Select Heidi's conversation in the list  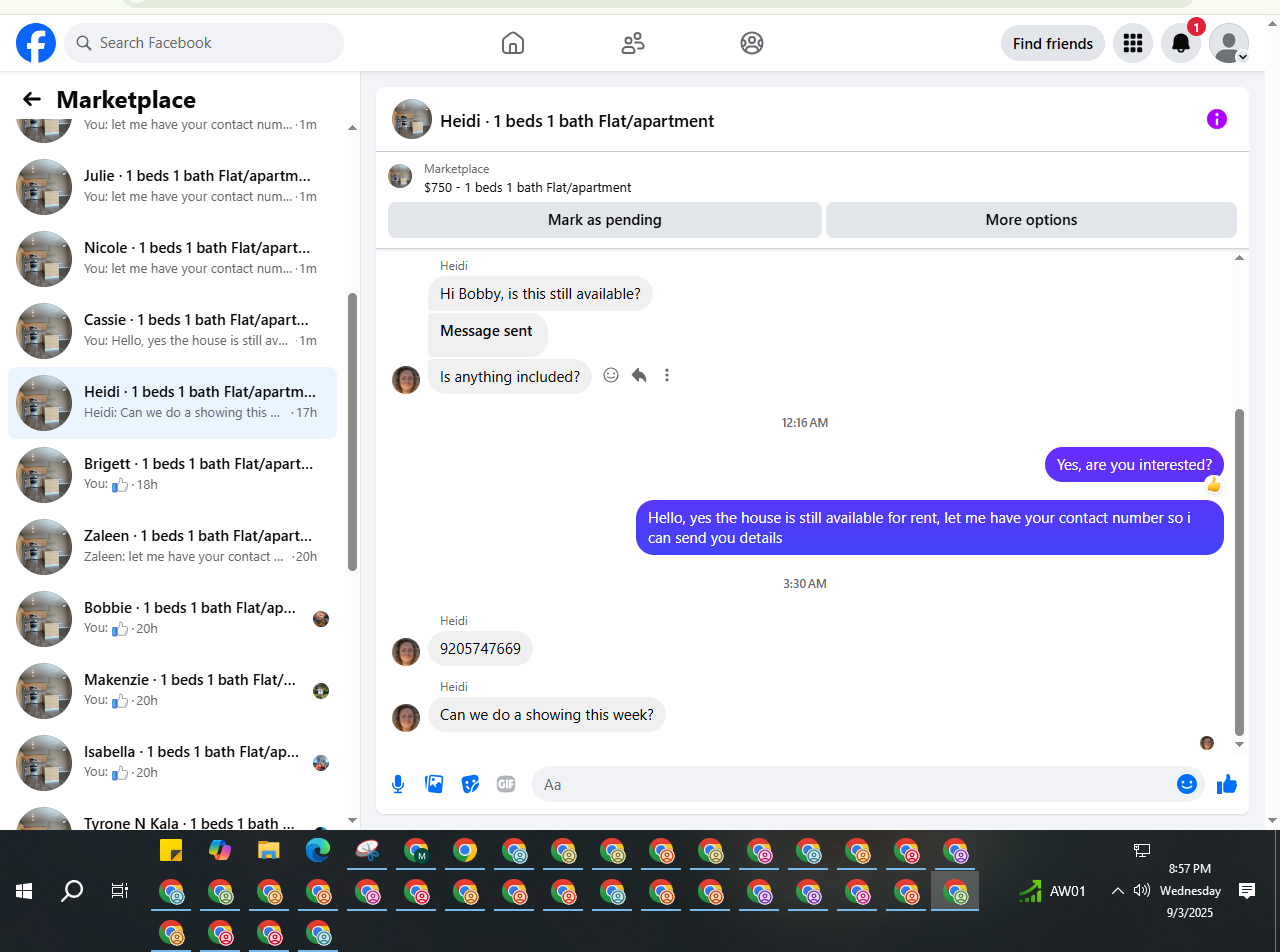coord(172,403)
